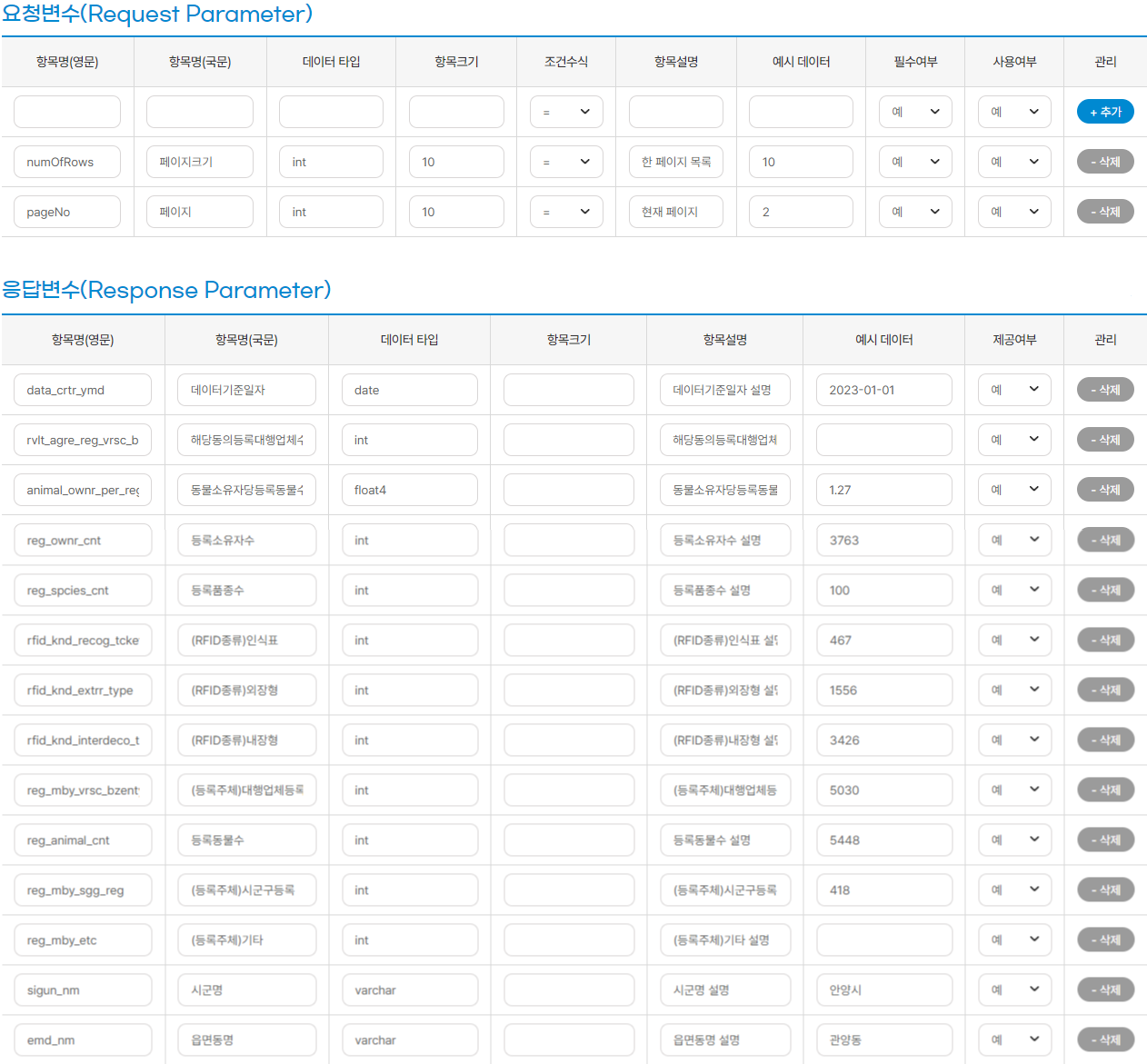This screenshot has height=1064, width=1147.
Task: Click the 조건수식 column header
Action: click(566, 62)
